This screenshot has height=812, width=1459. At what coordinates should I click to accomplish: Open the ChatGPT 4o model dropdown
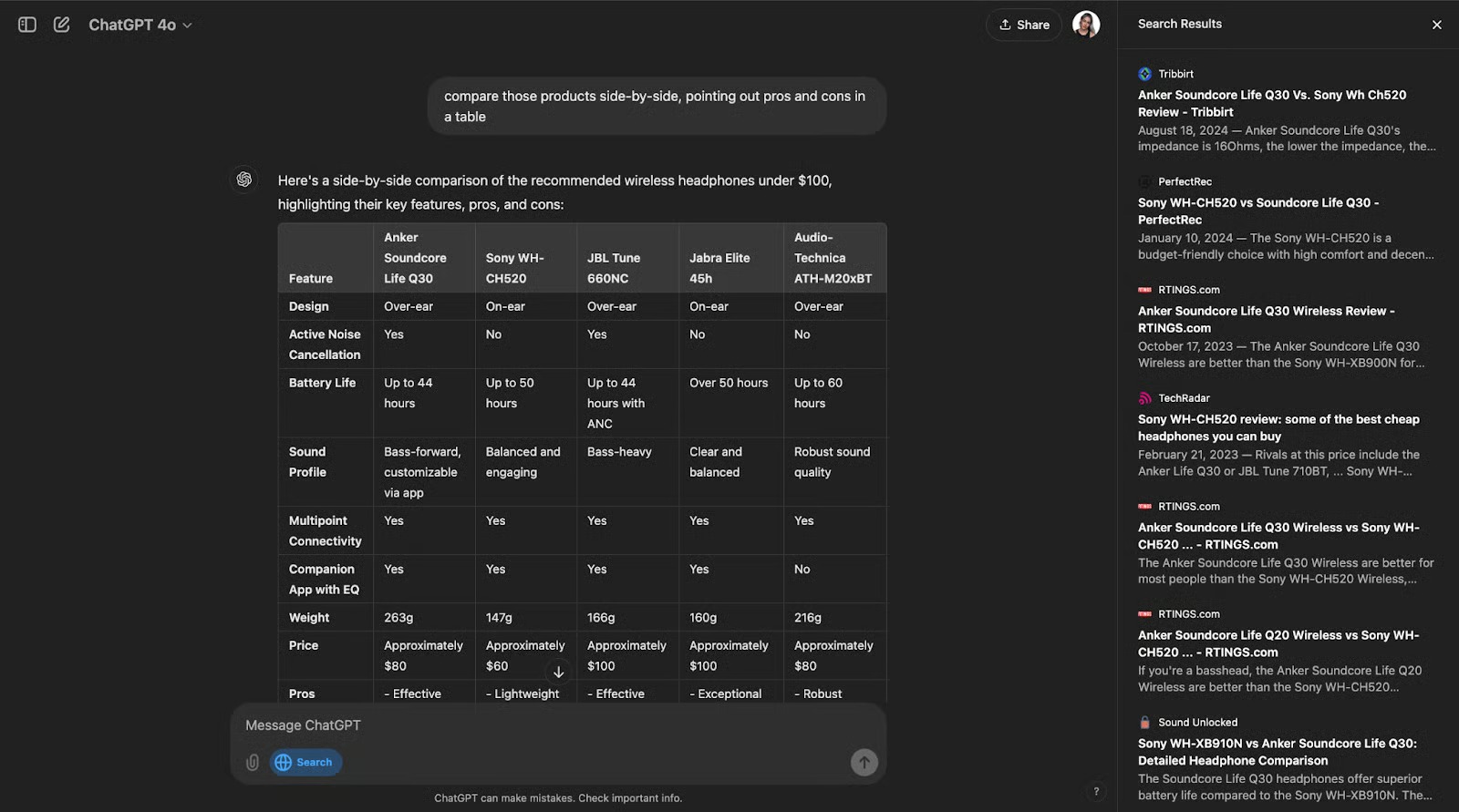(140, 25)
